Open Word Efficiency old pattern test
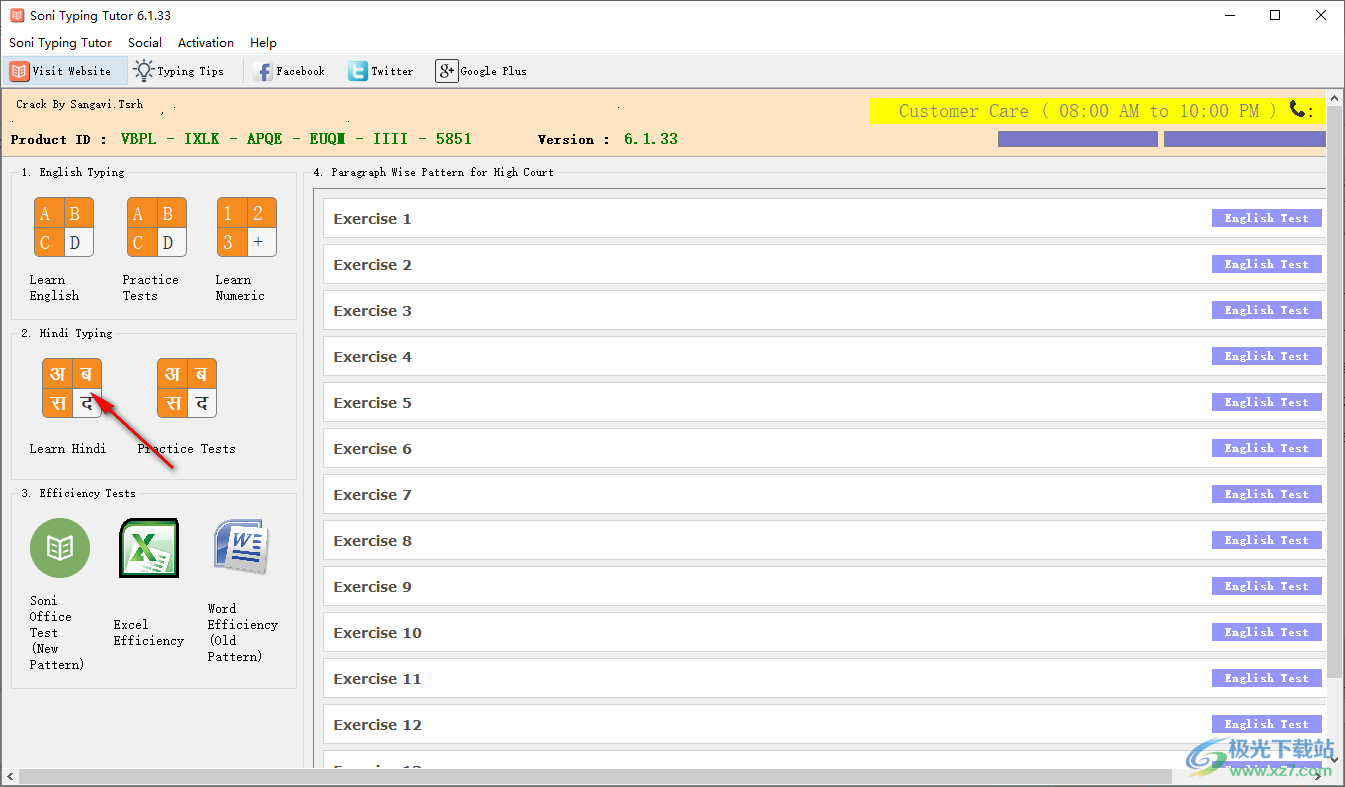The image size is (1345, 787). pos(240,546)
